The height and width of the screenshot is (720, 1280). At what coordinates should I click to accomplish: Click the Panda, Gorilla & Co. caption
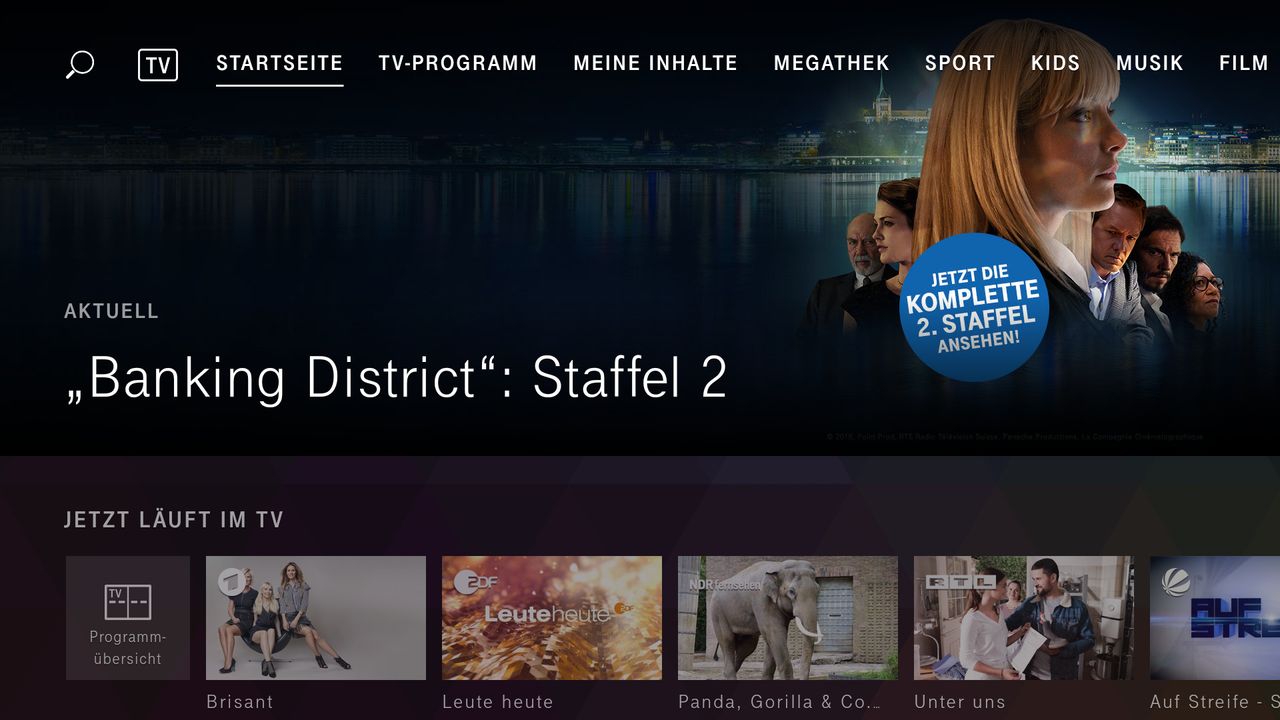[x=780, y=702]
